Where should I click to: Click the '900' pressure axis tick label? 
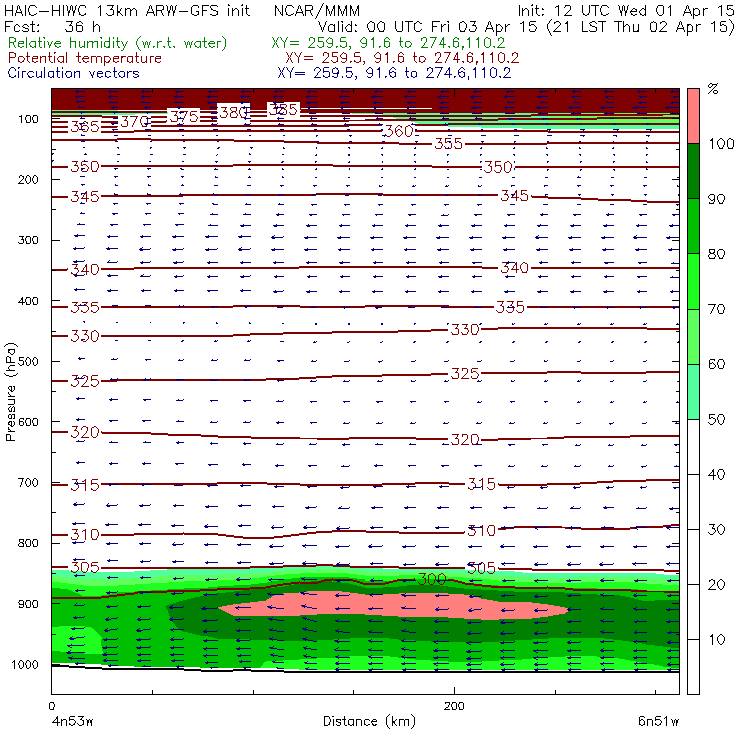28,604
